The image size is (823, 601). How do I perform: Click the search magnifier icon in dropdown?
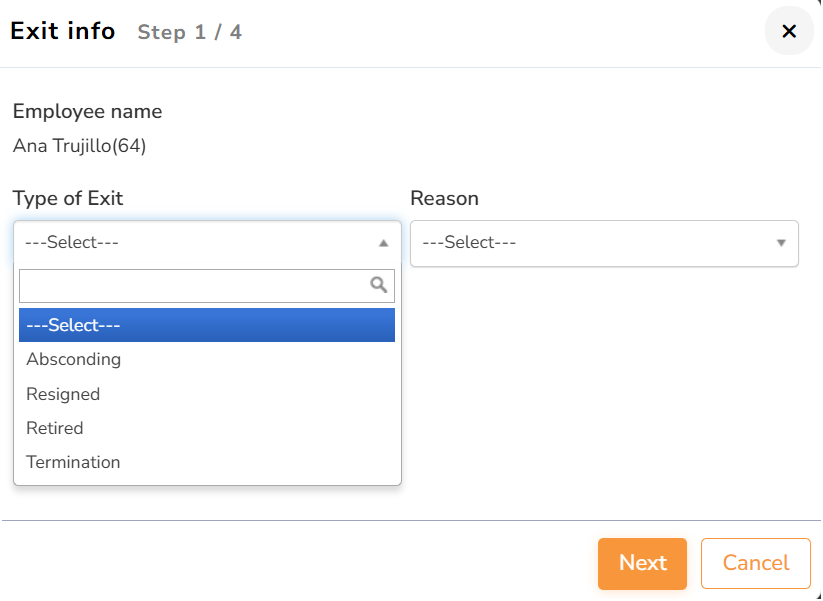click(379, 285)
